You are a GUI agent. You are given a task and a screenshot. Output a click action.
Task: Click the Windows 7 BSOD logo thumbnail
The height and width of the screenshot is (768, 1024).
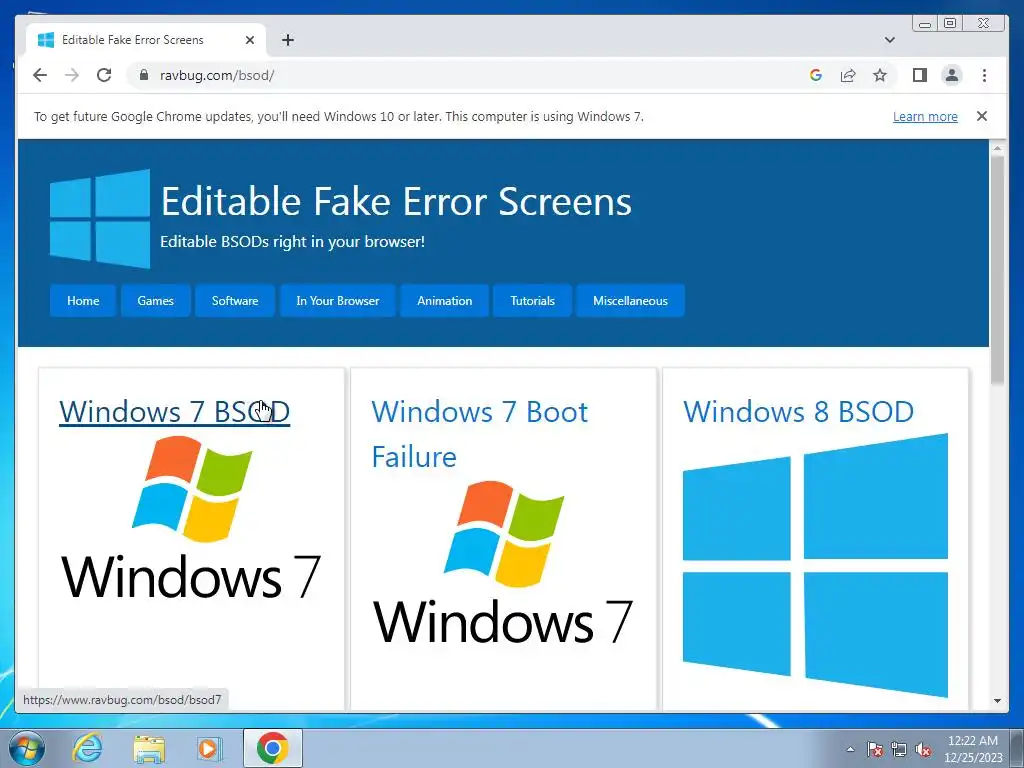click(x=191, y=517)
